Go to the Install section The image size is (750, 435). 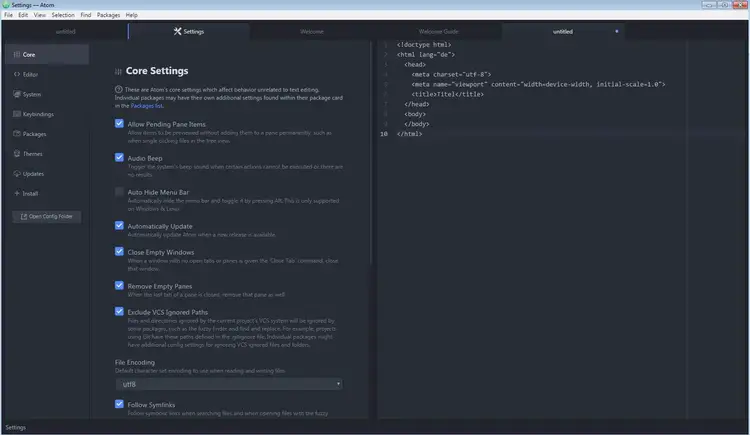[x=47, y=193]
